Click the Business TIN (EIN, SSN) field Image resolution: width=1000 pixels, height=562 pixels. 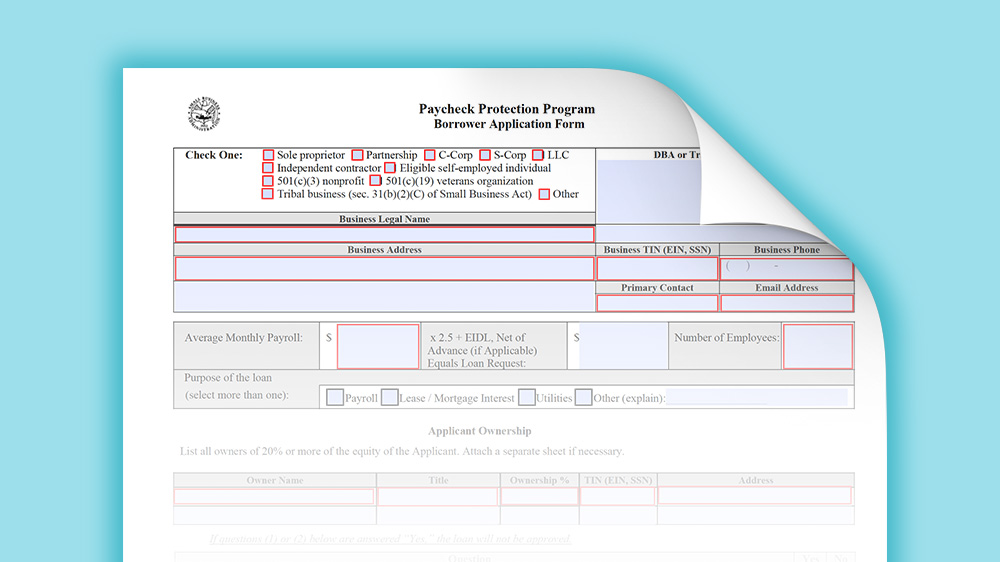point(657,268)
